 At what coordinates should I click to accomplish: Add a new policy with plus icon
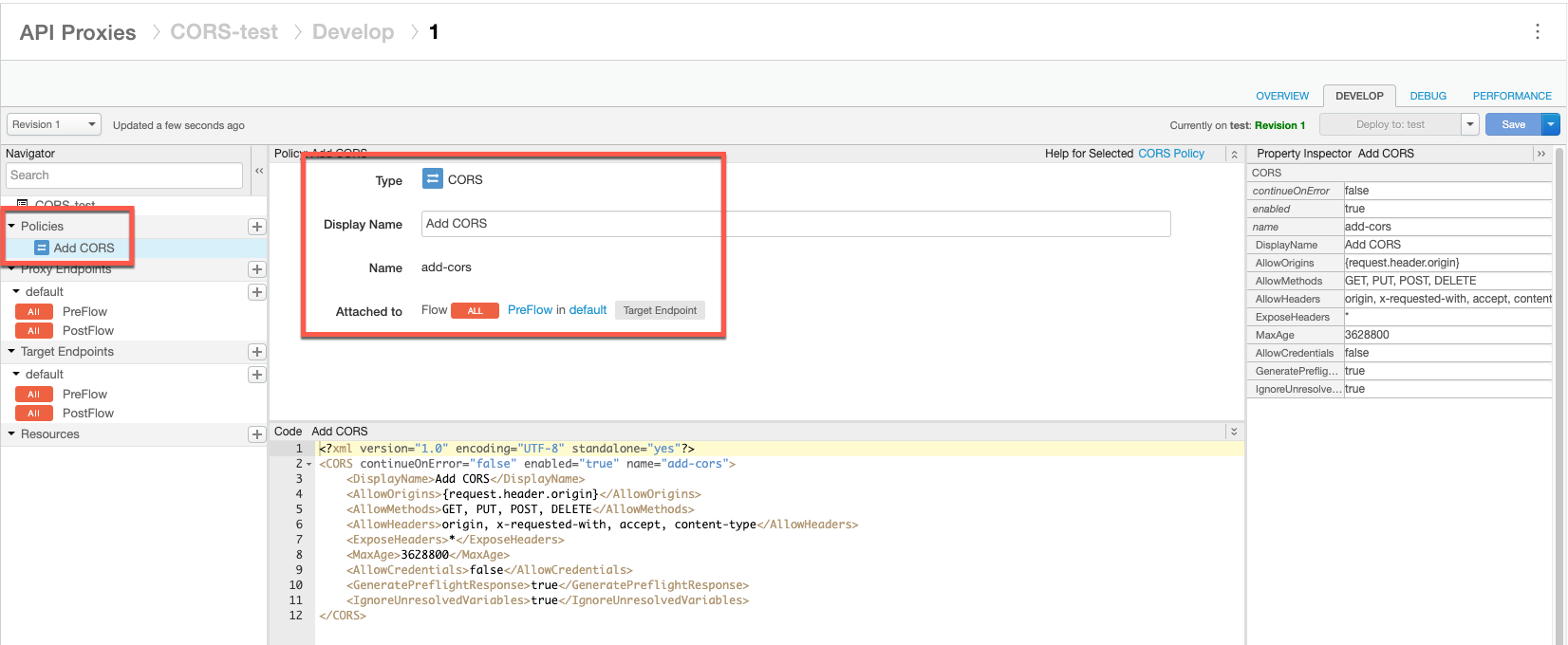pos(257,227)
